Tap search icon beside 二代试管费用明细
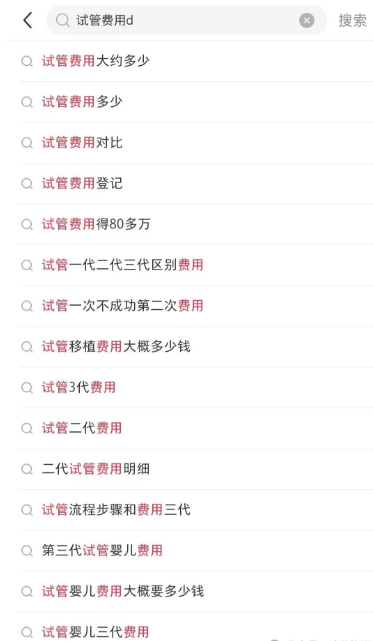The width and height of the screenshot is (374, 641). pos(27,469)
